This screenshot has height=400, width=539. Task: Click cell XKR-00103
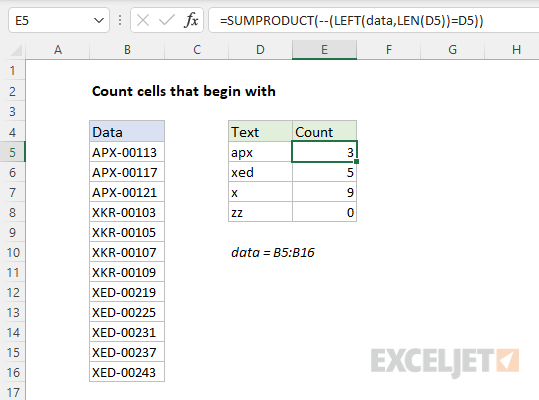[x=127, y=212]
